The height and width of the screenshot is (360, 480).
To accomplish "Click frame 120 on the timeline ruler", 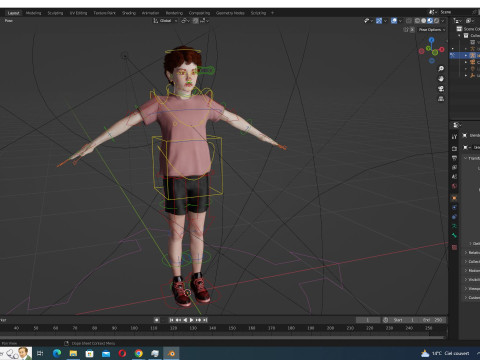I will pyautogui.click(x=173, y=328).
